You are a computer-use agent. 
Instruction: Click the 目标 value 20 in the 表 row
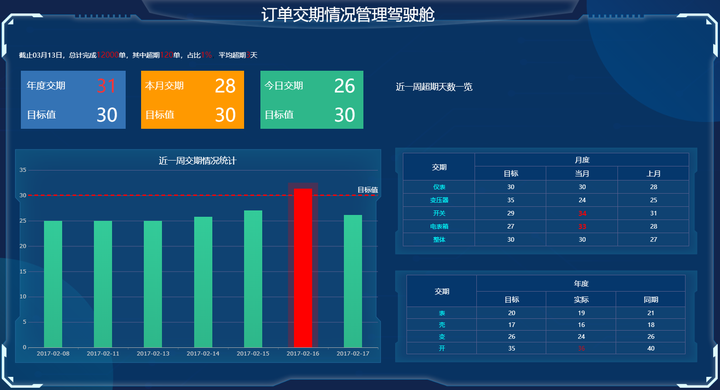pos(512,313)
